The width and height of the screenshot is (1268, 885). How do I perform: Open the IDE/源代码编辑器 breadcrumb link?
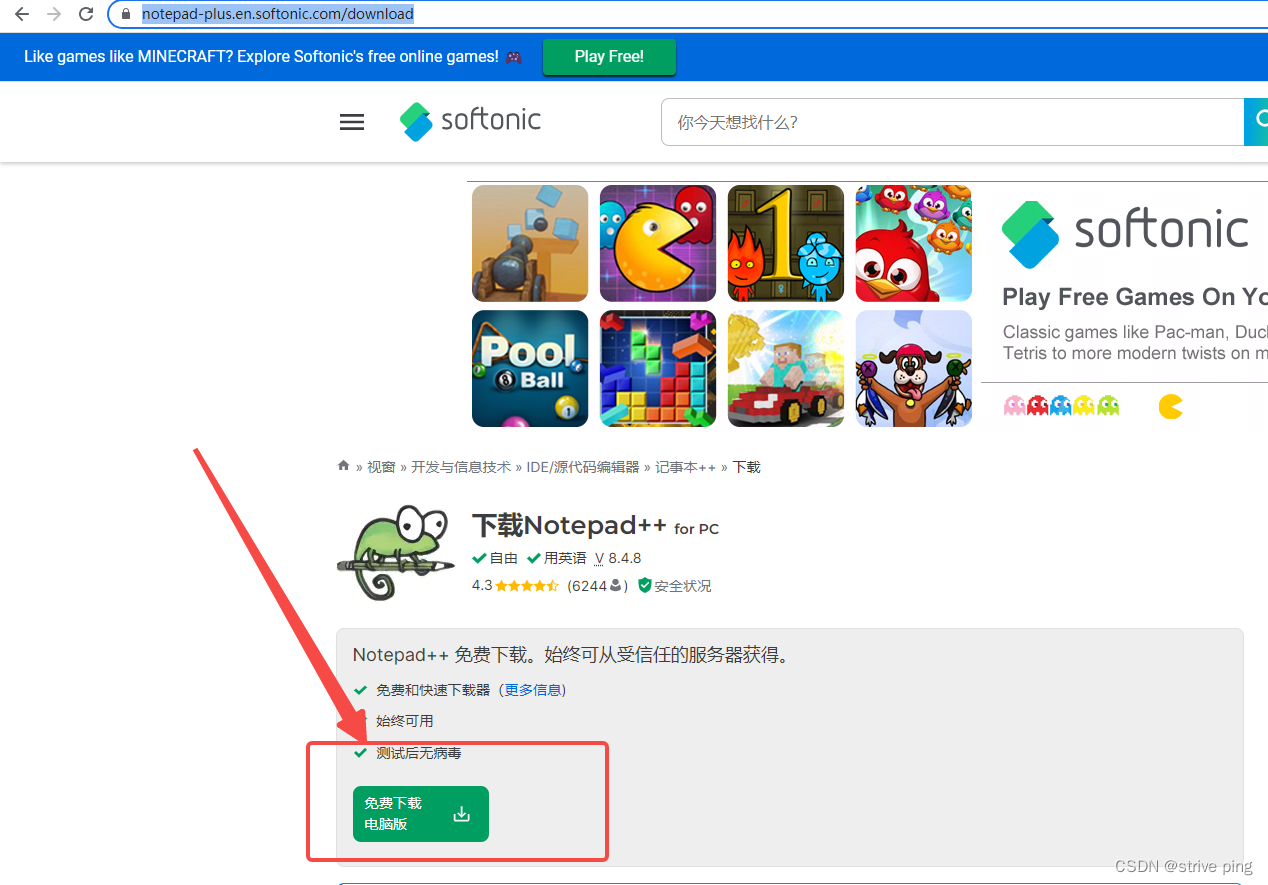pyautogui.click(x=583, y=467)
